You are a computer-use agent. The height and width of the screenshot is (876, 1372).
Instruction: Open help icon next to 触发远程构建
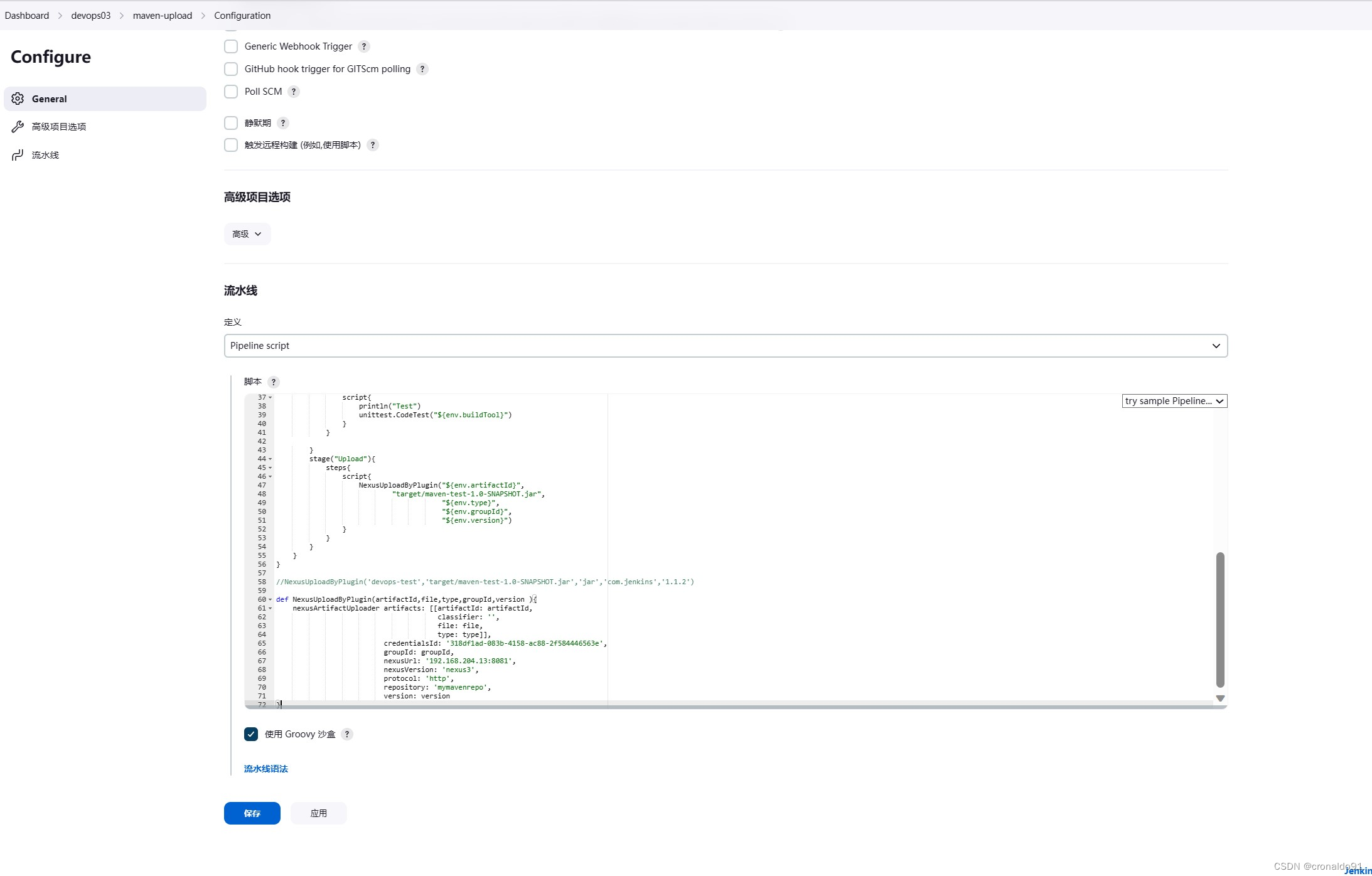pyautogui.click(x=373, y=145)
